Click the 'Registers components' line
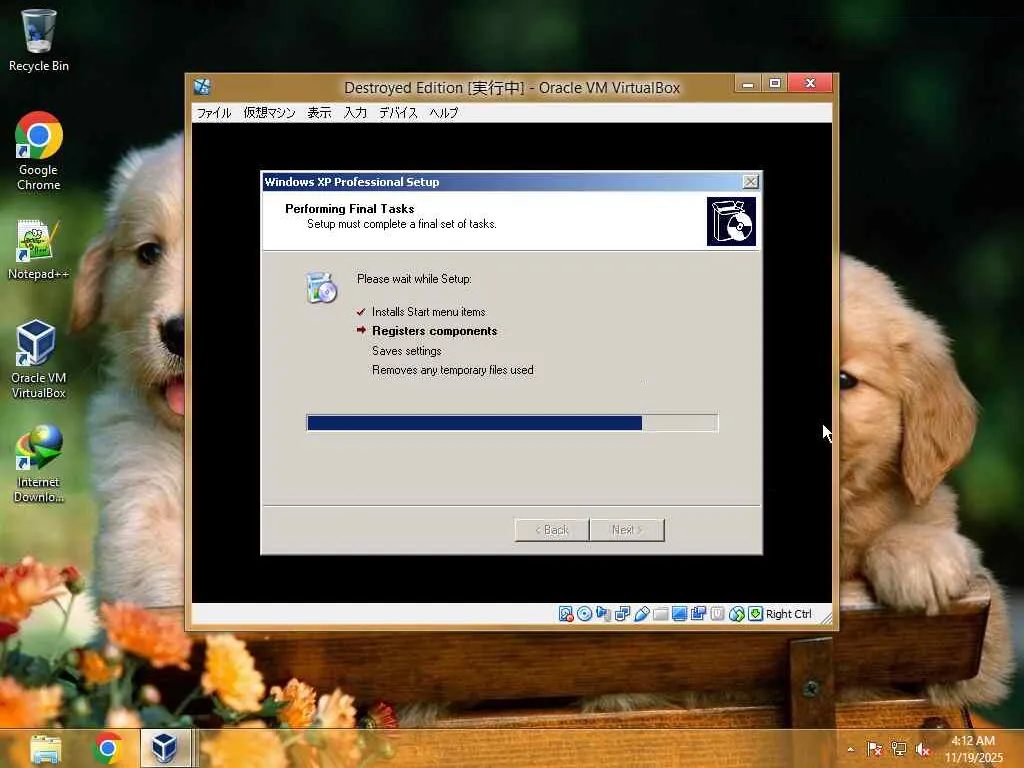The image size is (1024, 768). (434, 331)
